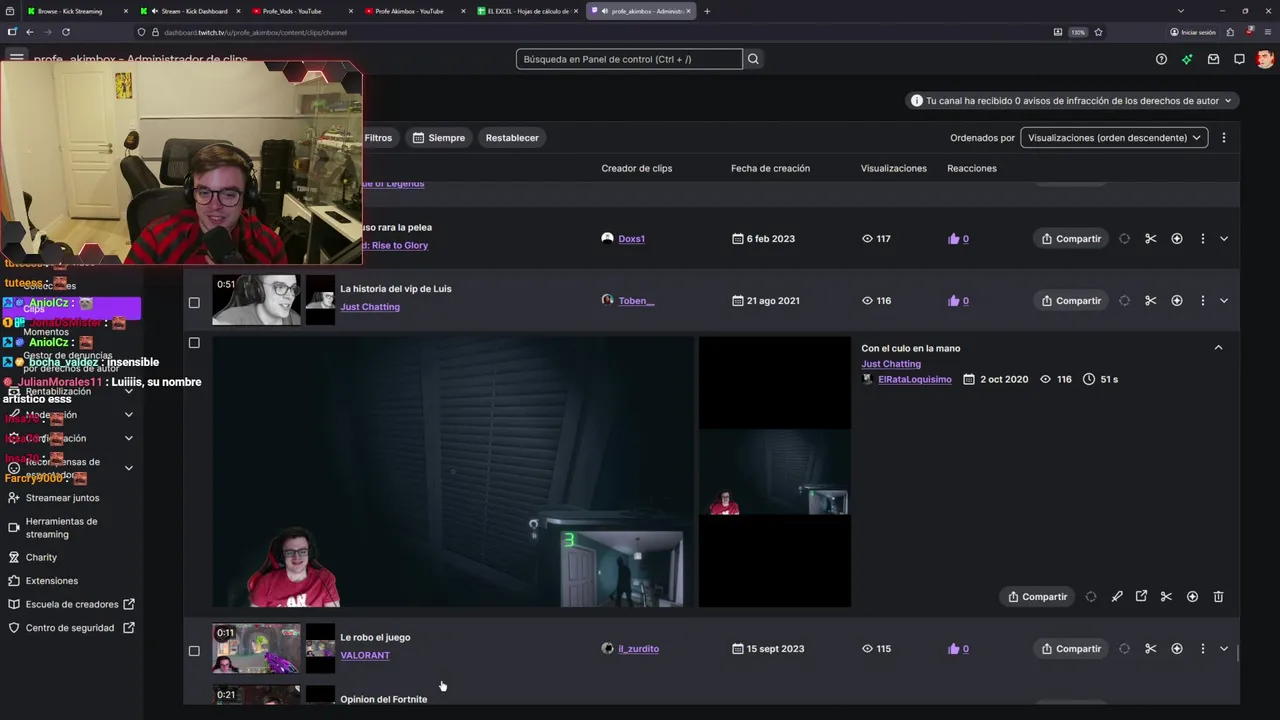The height and width of the screenshot is (720, 1280).
Task: Tick checkbox for La historia del vip clip
Action: [x=194, y=302]
